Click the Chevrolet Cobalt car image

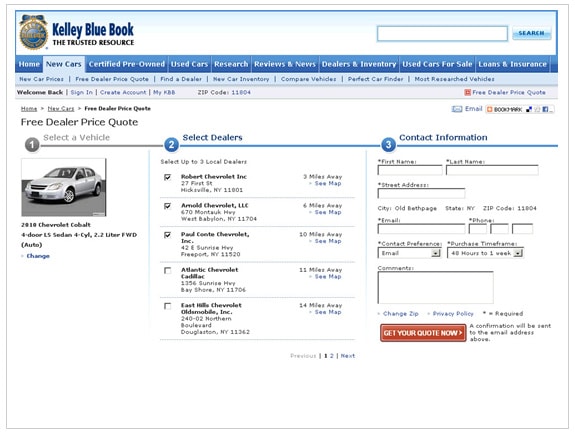click(x=64, y=187)
